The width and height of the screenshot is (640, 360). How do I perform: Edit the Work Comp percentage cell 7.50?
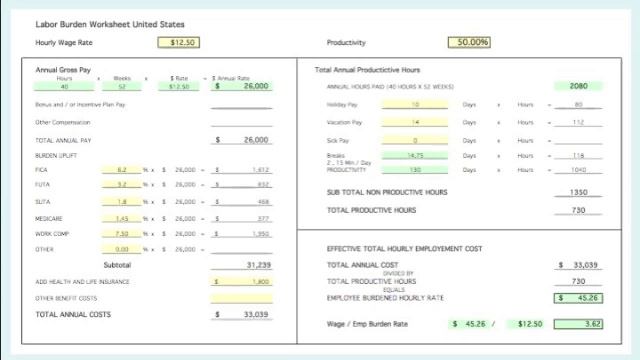click(x=122, y=234)
